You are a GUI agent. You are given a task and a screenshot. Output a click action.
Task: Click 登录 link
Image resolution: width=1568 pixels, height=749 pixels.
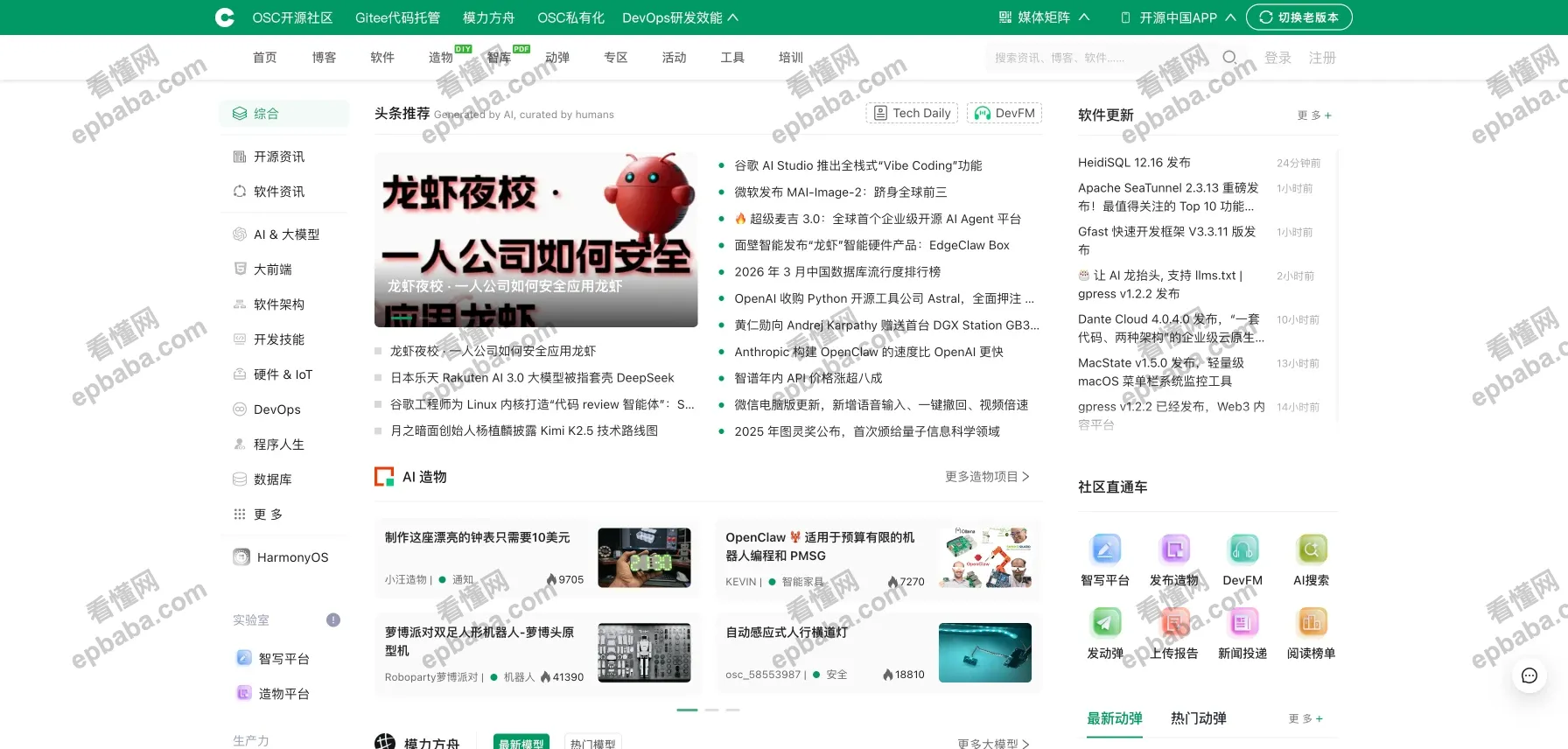(x=1278, y=58)
